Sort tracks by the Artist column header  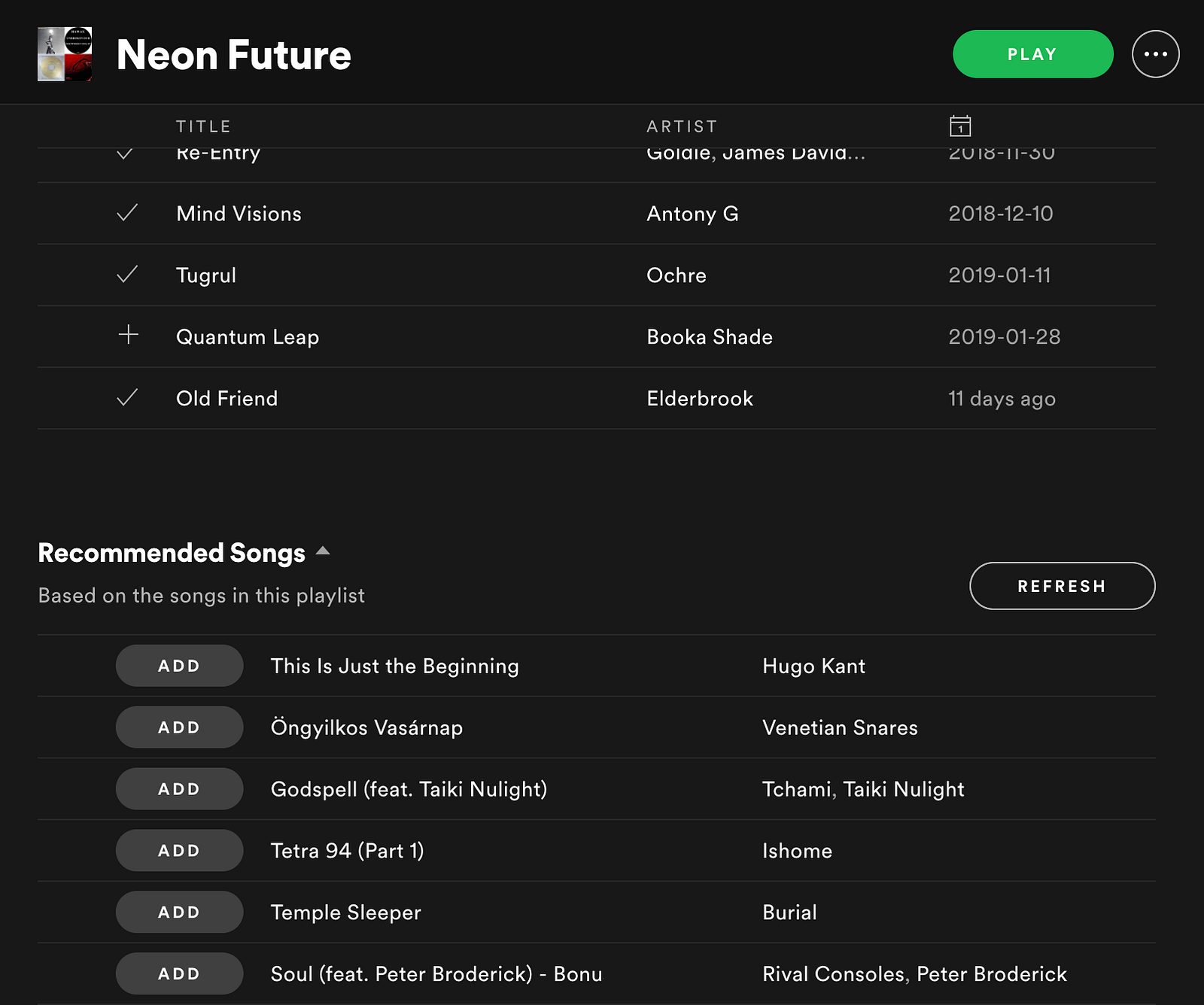coord(682,126)
